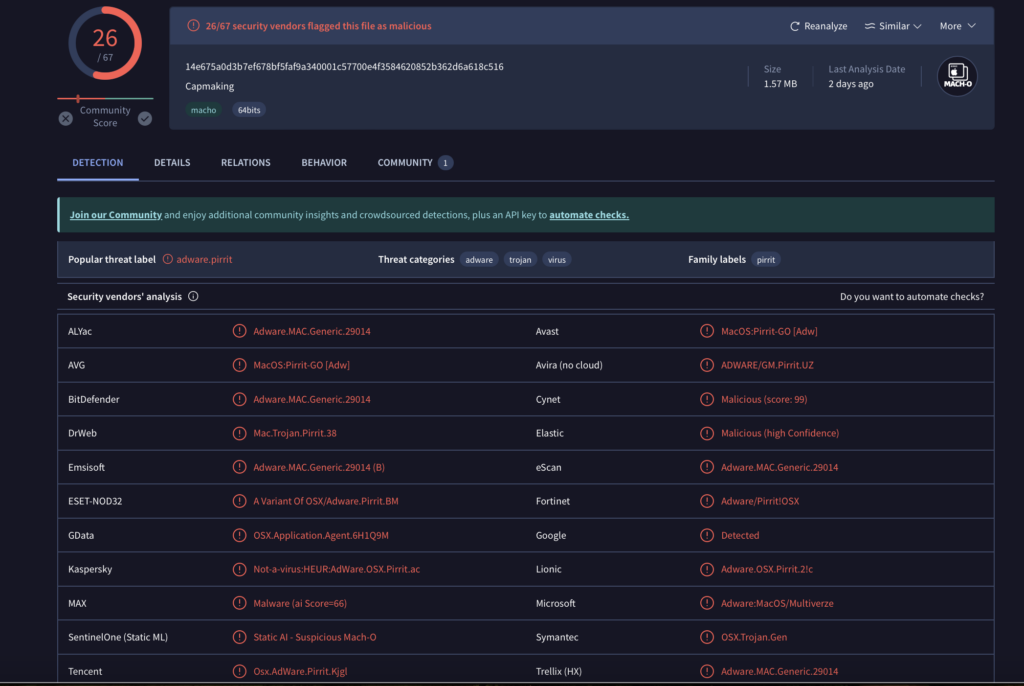
Task: Expand the More dropdown menu
Action: 957,26
